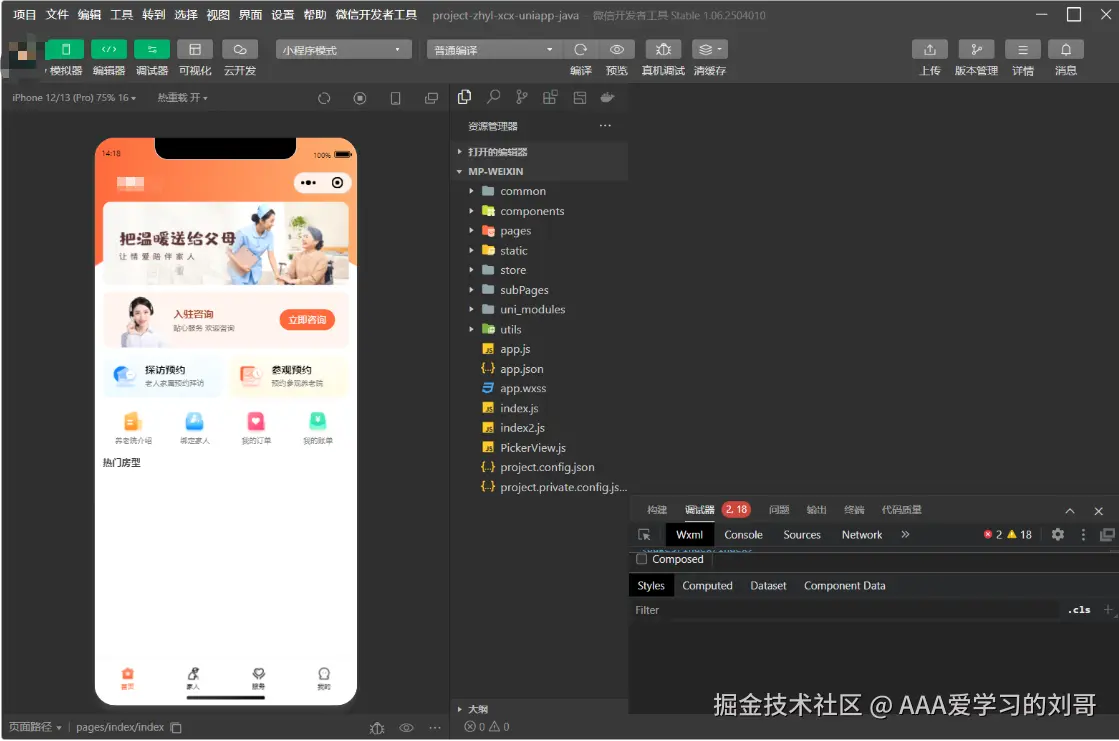Switch to the Sources tab
The image size is (1119, 741).
click(x=801, y=535)
